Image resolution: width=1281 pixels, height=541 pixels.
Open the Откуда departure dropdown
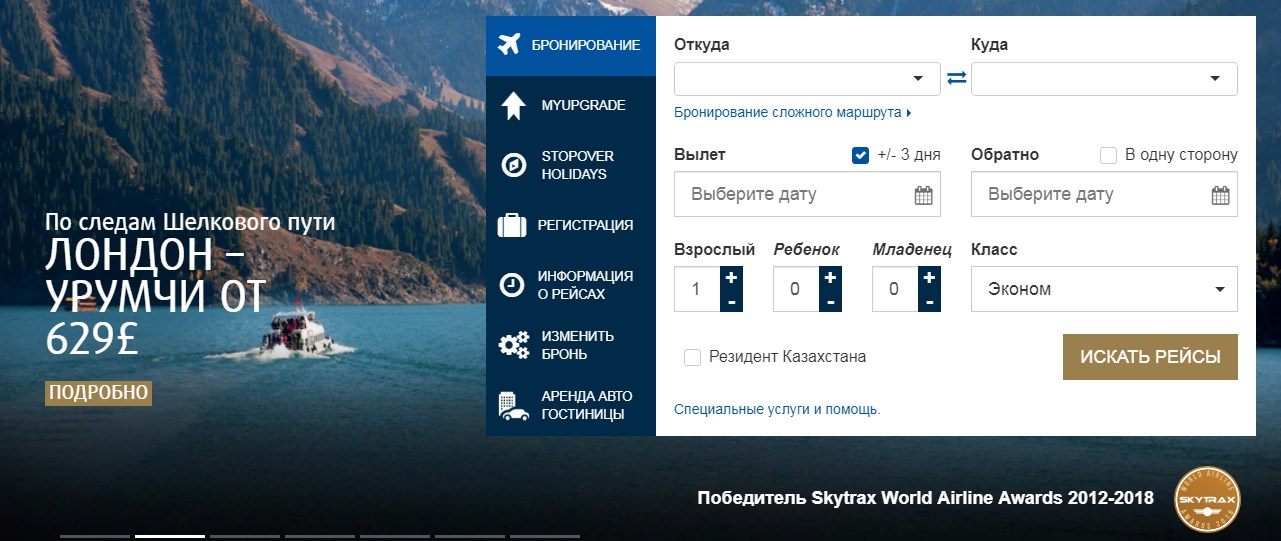tap(807, 79)
